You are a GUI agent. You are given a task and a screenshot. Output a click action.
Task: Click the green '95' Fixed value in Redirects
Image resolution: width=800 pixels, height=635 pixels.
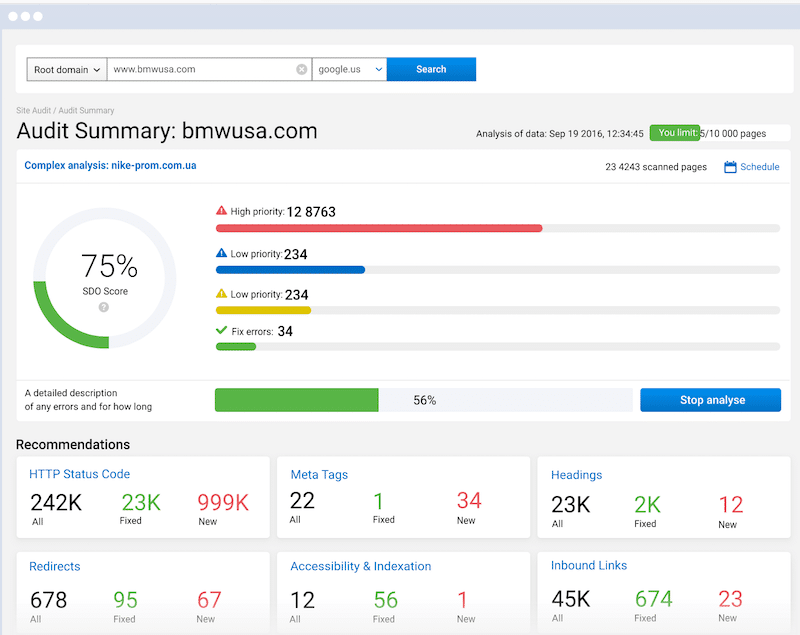coord(126,600)
